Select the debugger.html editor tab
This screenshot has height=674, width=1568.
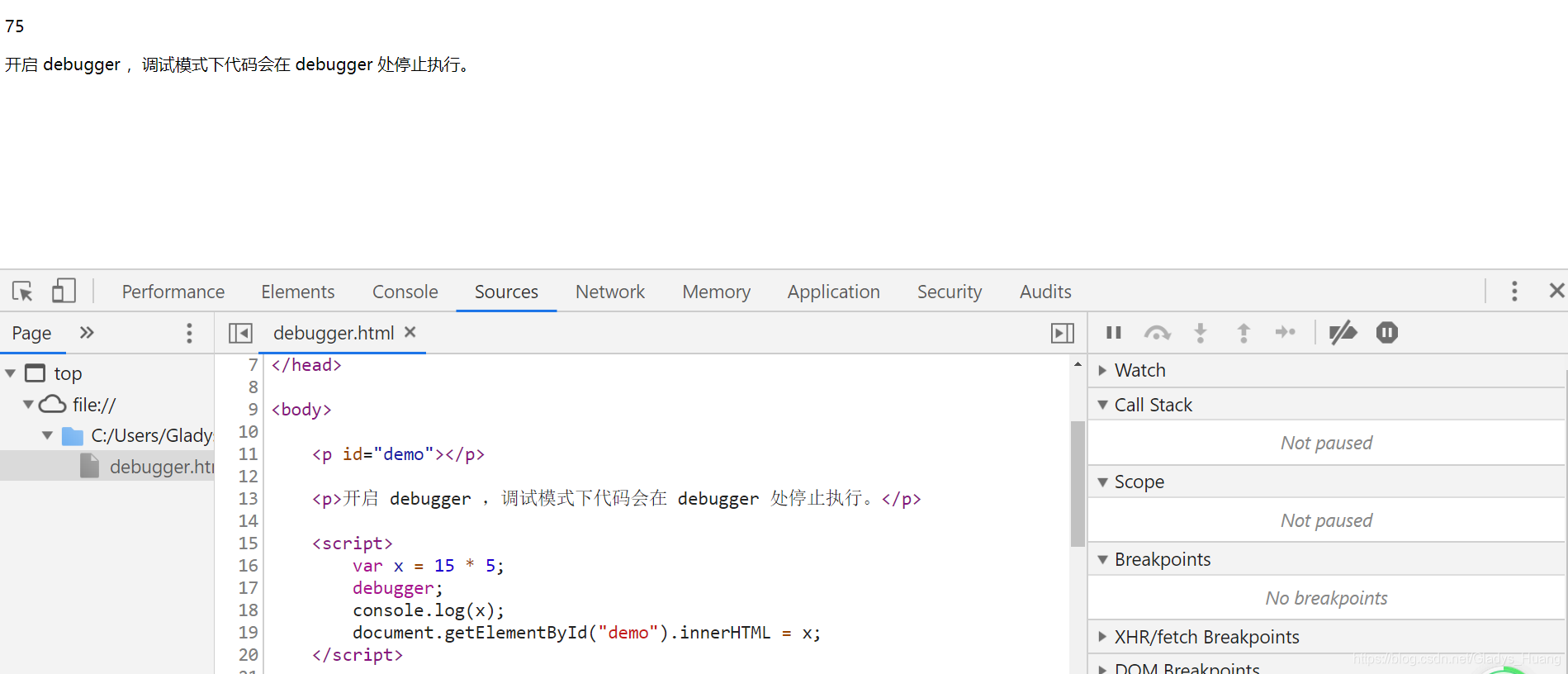tap(334, 333)
